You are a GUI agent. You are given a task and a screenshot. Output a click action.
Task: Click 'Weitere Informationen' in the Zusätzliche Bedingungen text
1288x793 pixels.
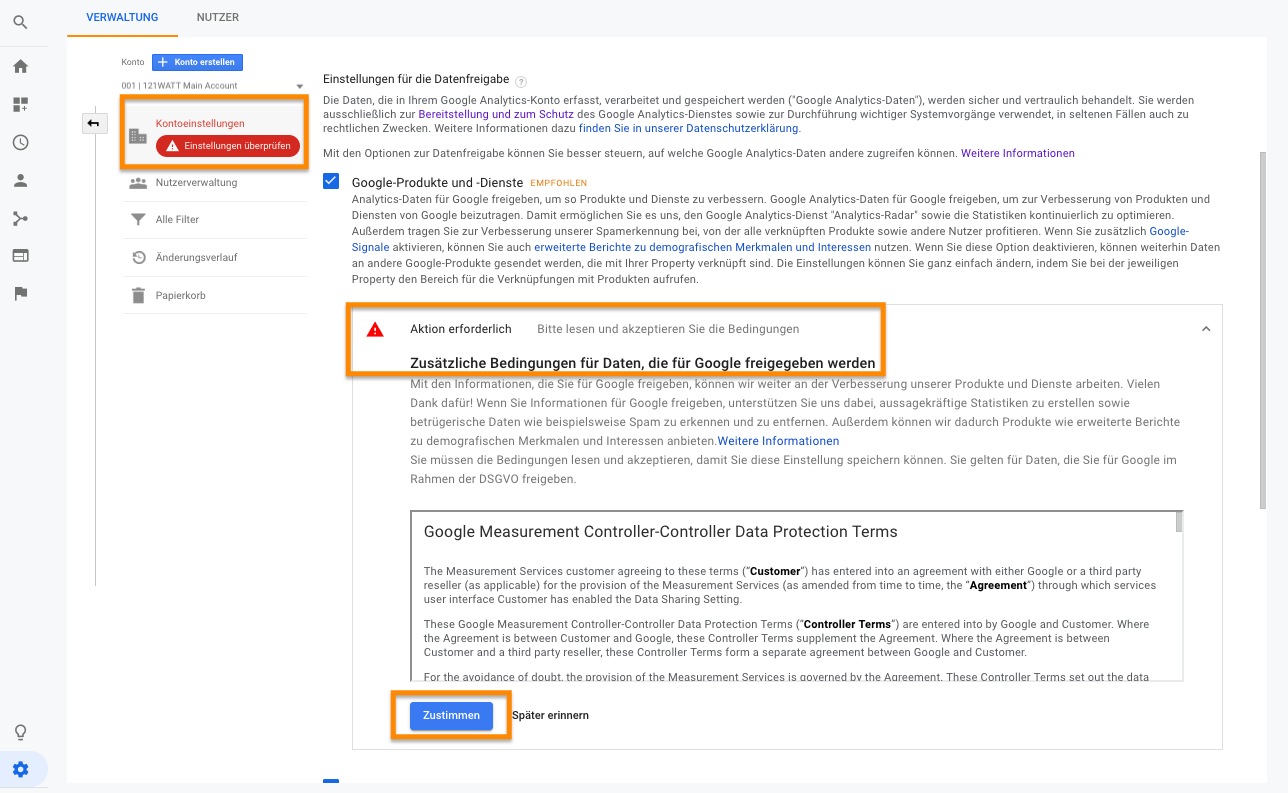(778, 441)
